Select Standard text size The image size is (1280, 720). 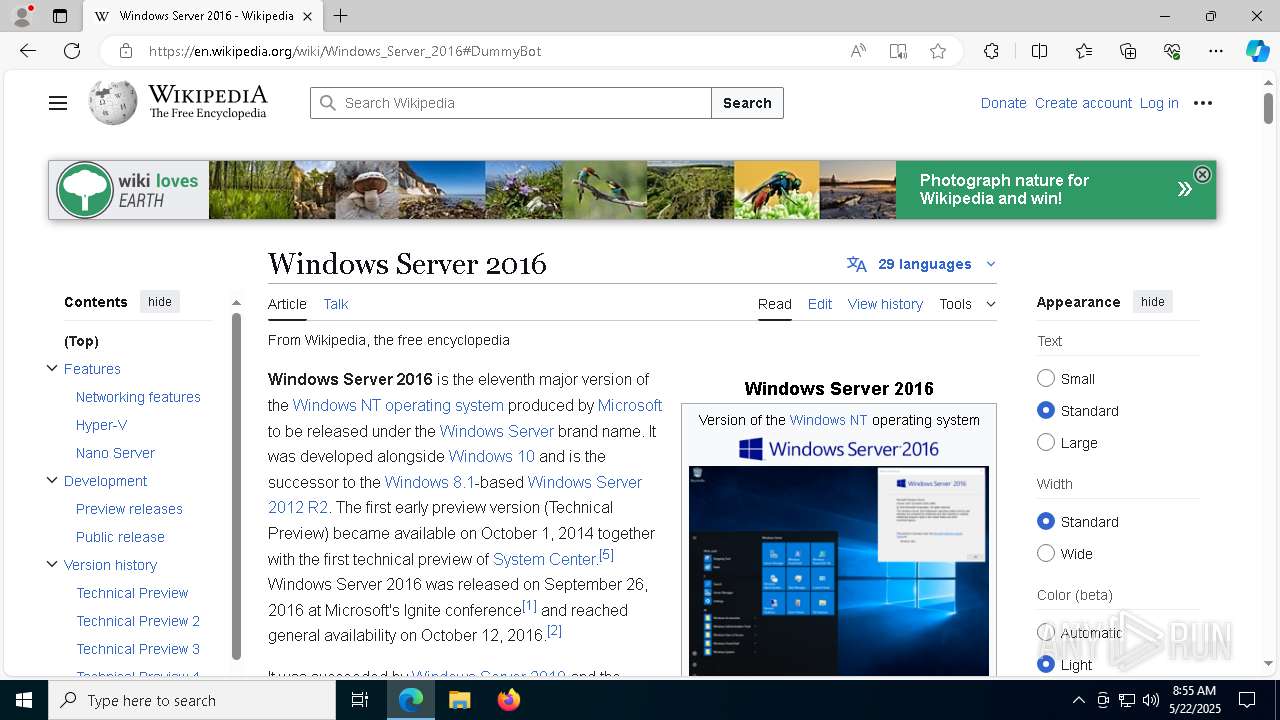(x=1046, y=410)
